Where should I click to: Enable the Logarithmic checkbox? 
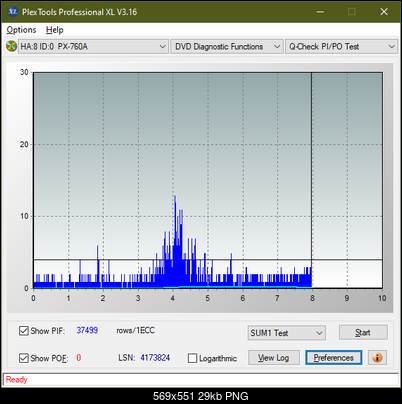pos(192,358)
